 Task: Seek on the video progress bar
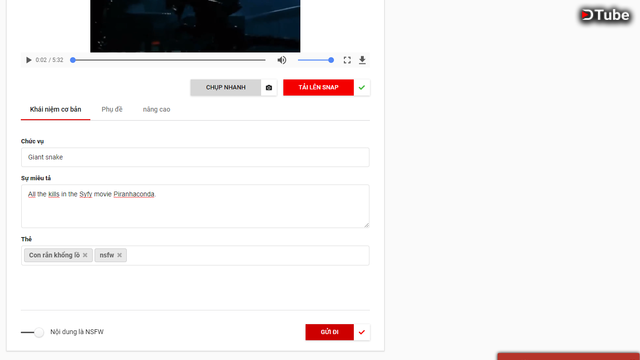pos(169,60)
